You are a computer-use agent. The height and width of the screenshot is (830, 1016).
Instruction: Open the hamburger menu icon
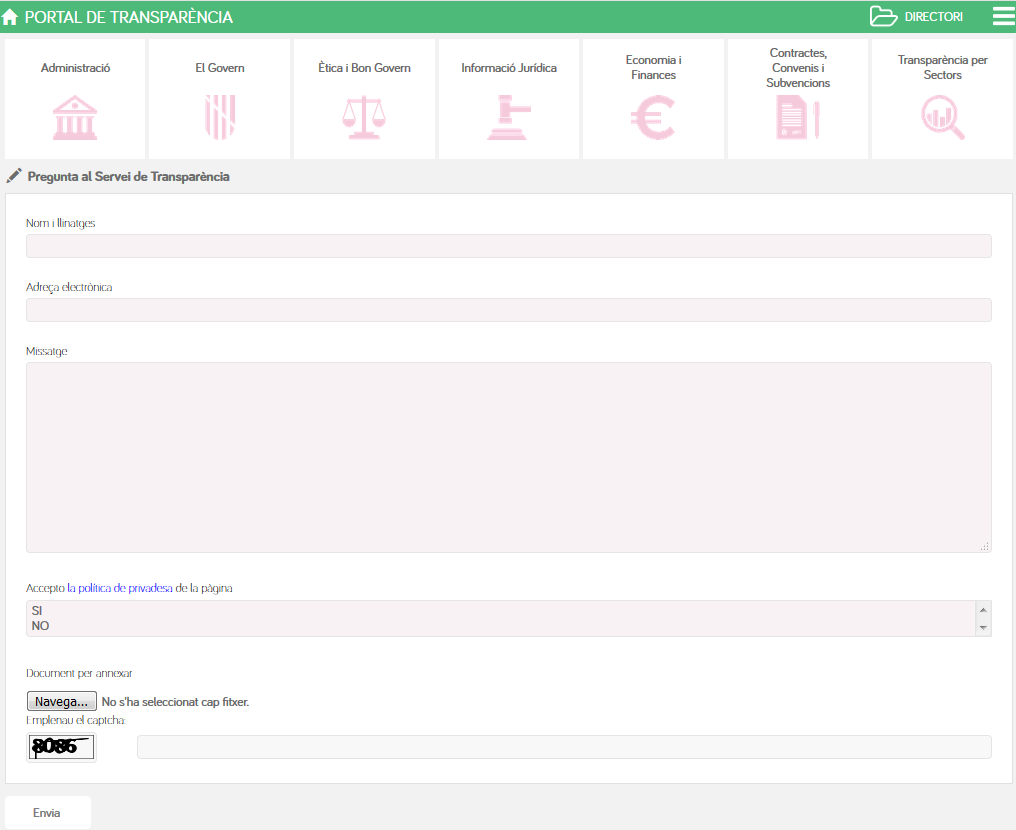[1002, 16]
